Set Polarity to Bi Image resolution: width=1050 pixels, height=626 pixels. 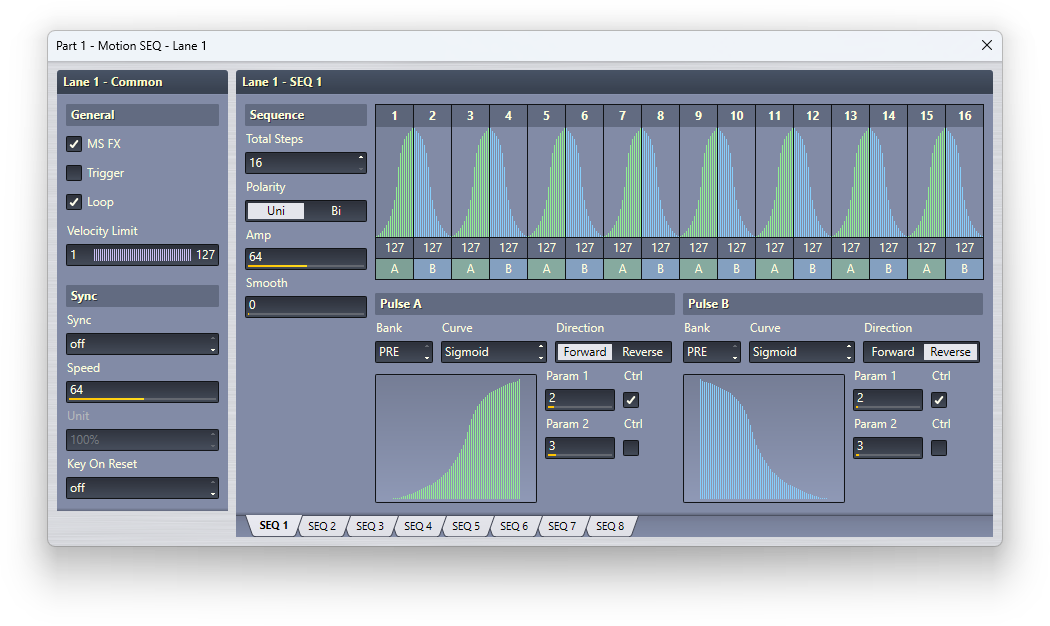[336, 211]
